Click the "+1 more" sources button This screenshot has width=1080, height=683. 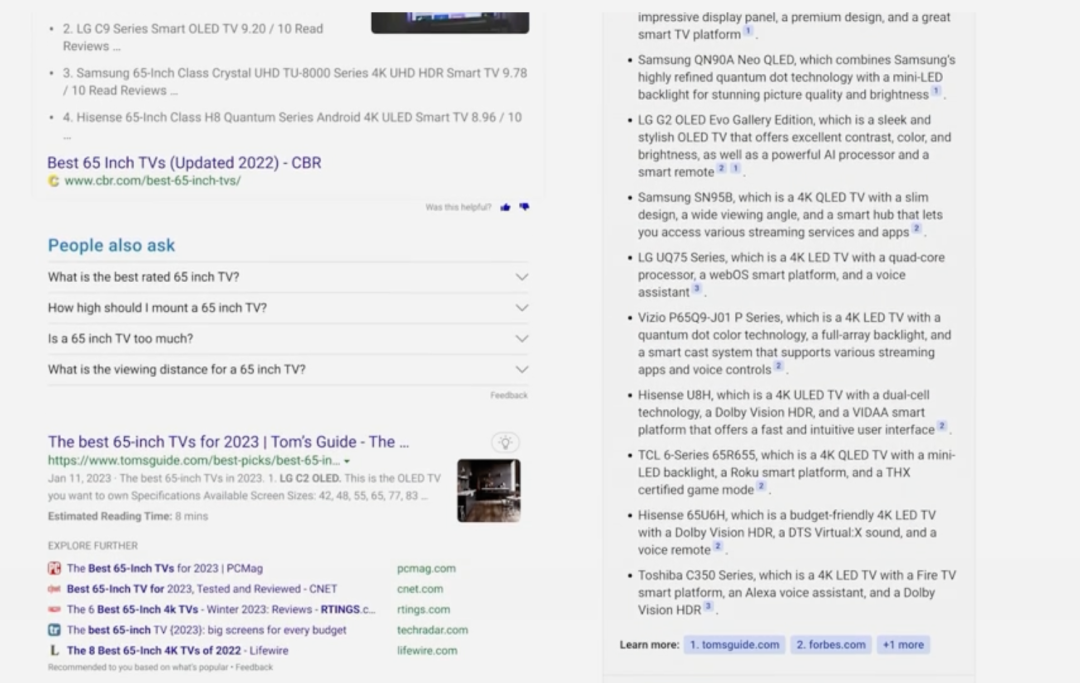click(902, 645)
